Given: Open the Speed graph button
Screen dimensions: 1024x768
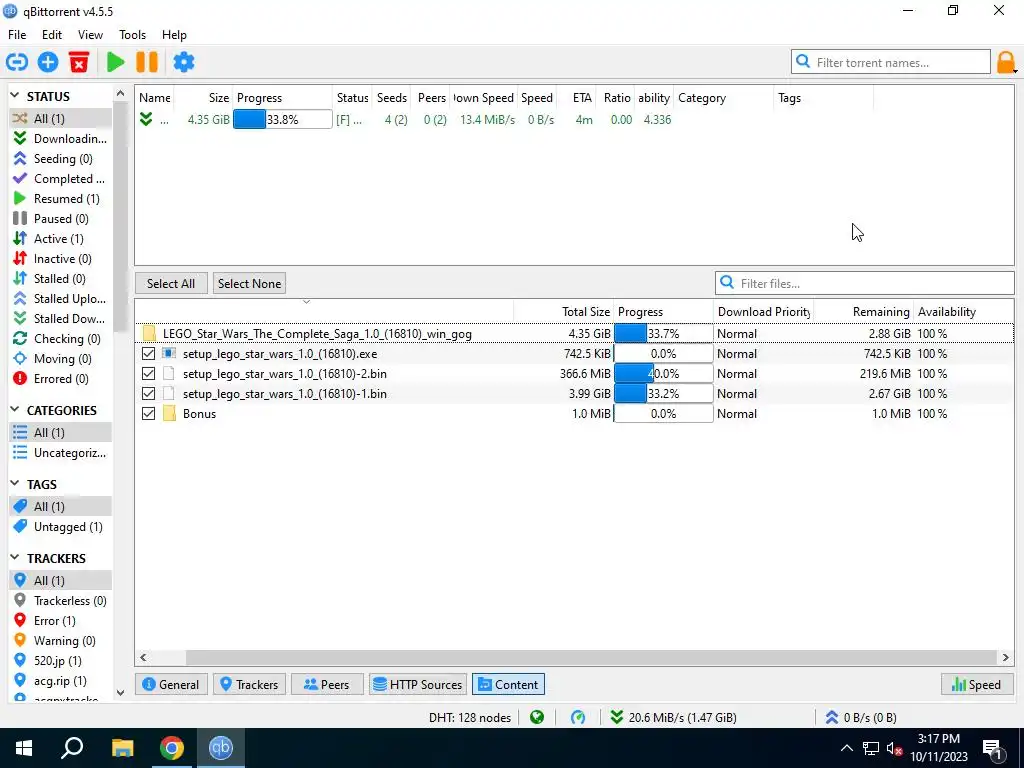Looking at the screenshot, I should (976, 684).
